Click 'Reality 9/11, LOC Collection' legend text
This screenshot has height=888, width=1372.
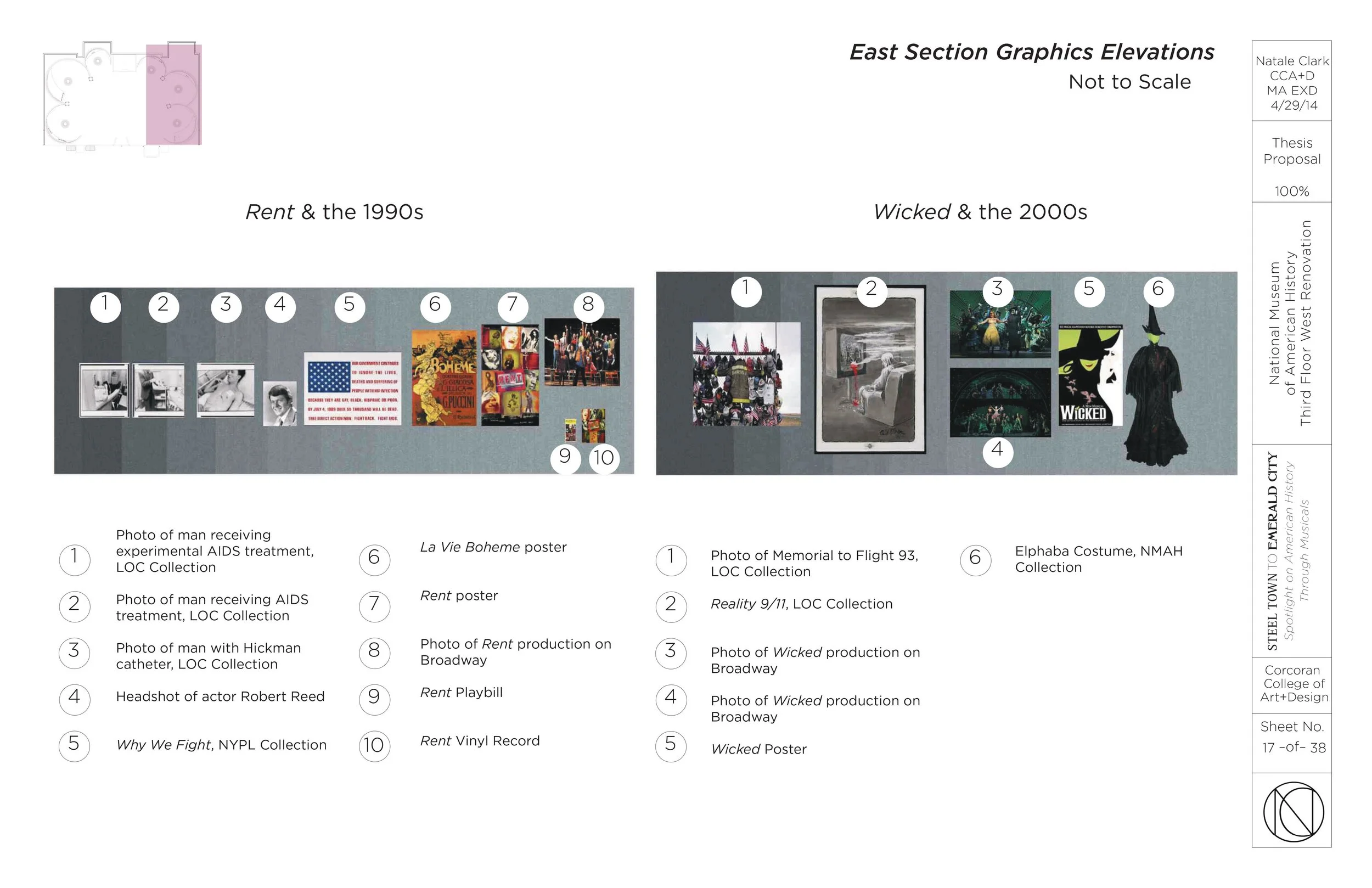click(802, 604)
